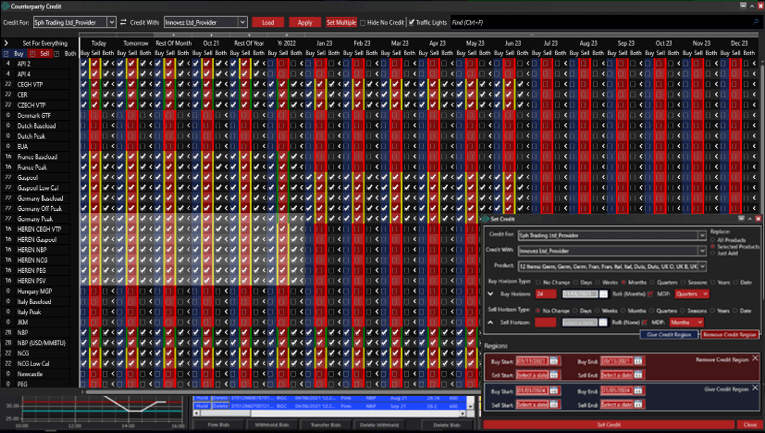
Task: Disable the Traffic Lights checkbox
Action: point(413,22)
